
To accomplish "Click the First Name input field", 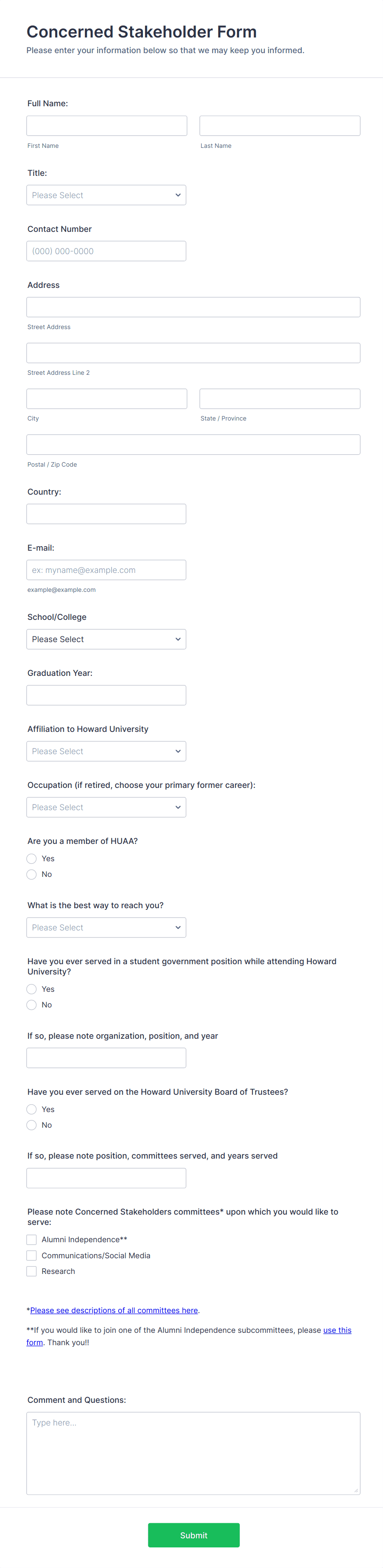I will [x=106, y=125].
